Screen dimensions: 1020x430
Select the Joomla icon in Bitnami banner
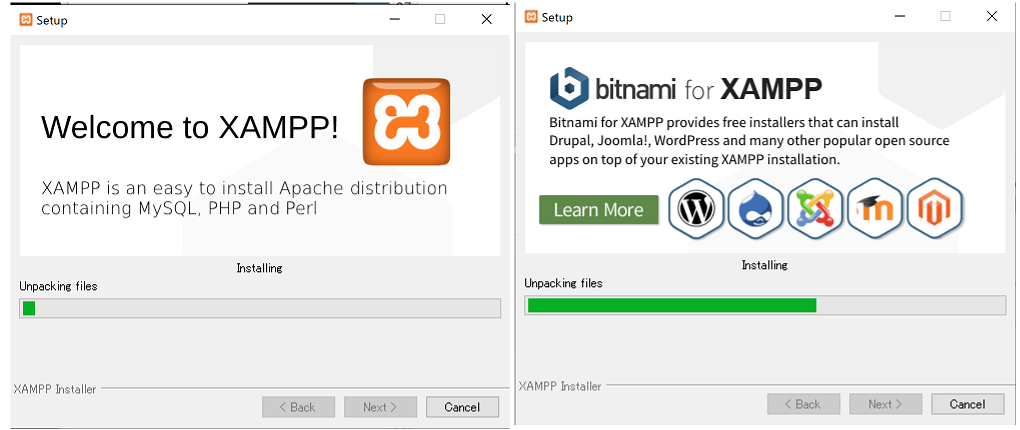coord(815,209)
